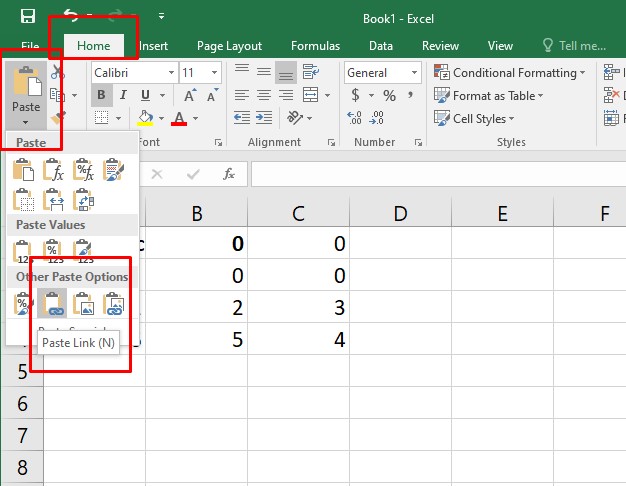This screenshot has width=626, height=486.
Task: Switch to the Formulas tab
Action: click(x=315, y=46)
